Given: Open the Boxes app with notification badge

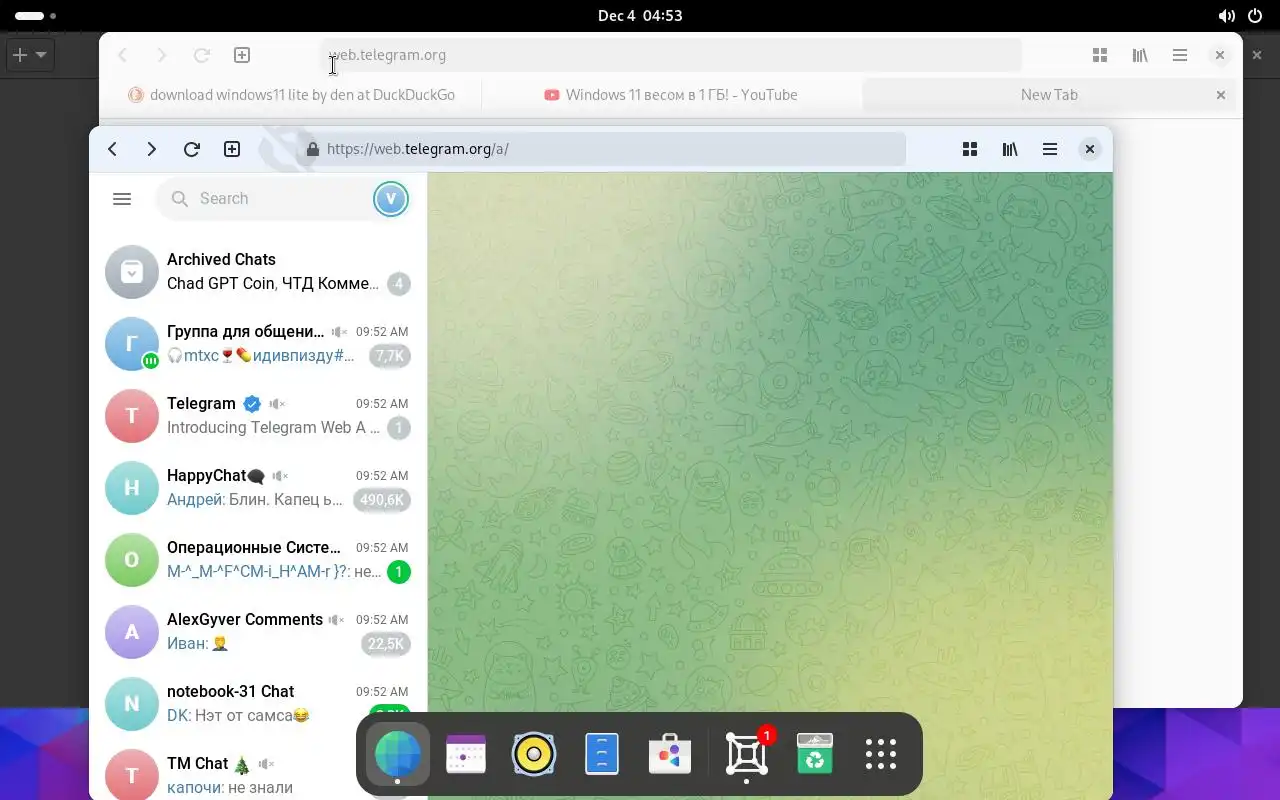Looking at the screenshot, I should [x=747, y=754].
